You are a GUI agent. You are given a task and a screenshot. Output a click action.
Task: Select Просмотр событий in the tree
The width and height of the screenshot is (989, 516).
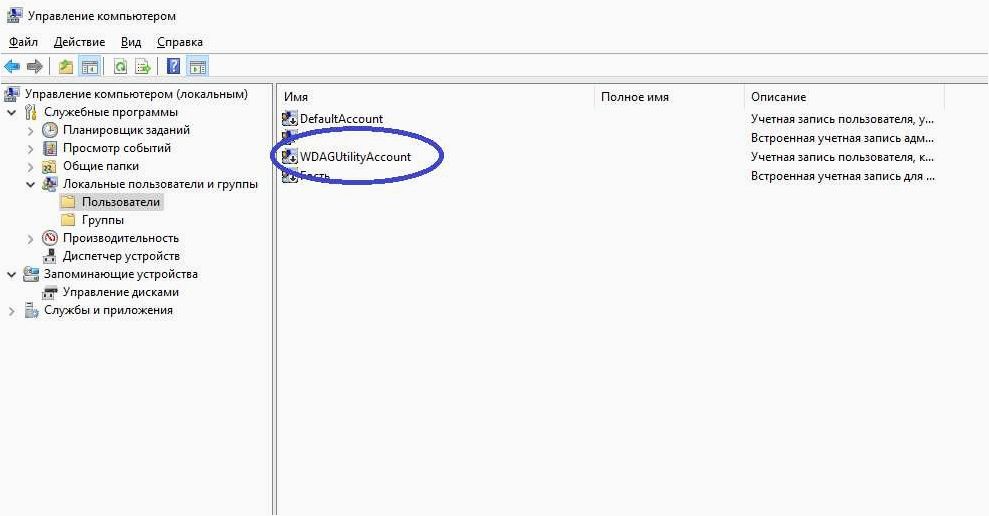pos(117,148)
